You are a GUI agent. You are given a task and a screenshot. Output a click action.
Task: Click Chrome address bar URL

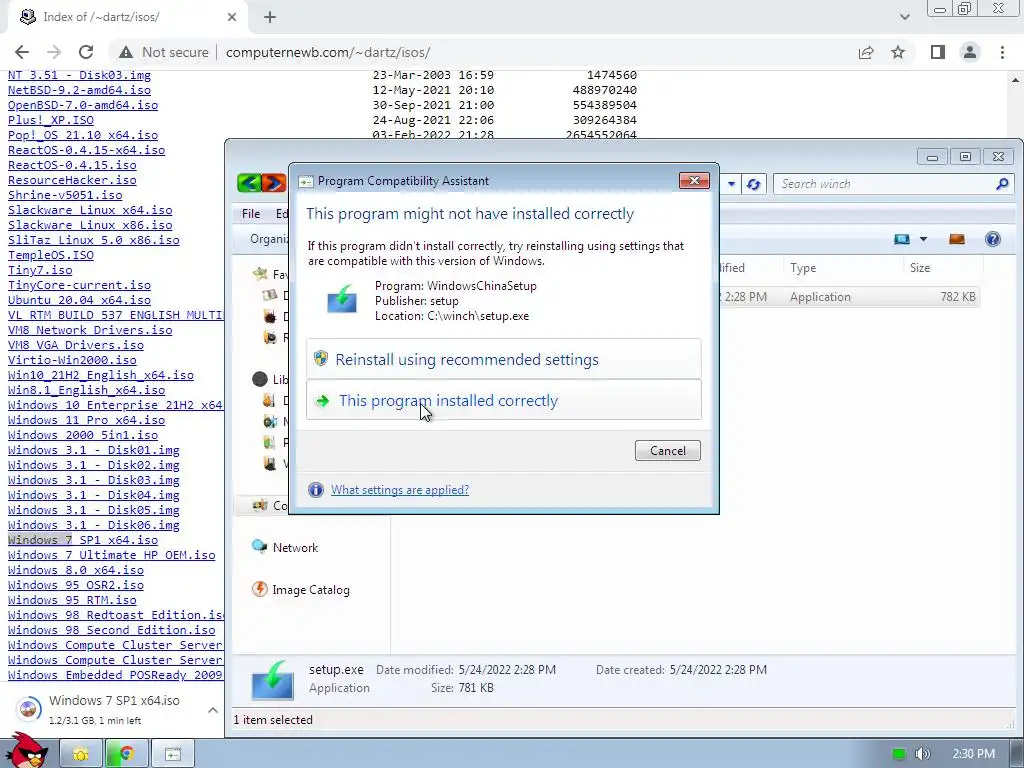pyautogui.click(x=328, y=52)
